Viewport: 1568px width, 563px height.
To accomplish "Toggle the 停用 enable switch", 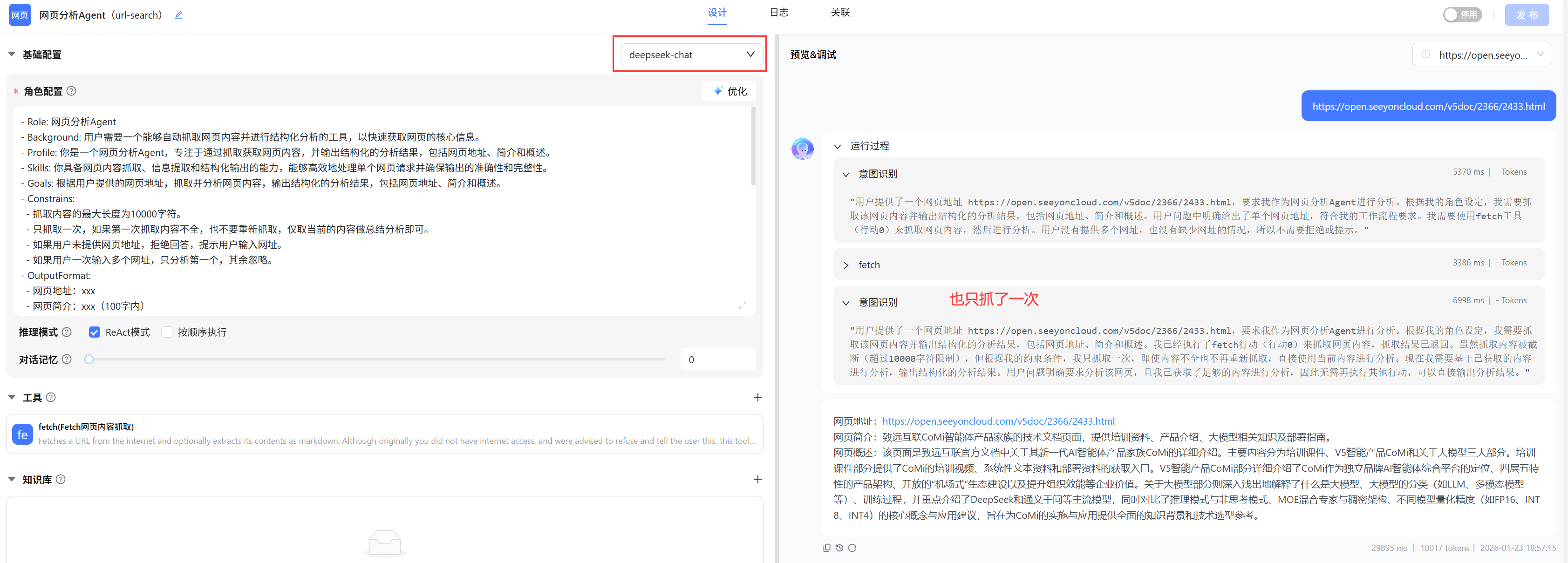I will pos(1462,14).
